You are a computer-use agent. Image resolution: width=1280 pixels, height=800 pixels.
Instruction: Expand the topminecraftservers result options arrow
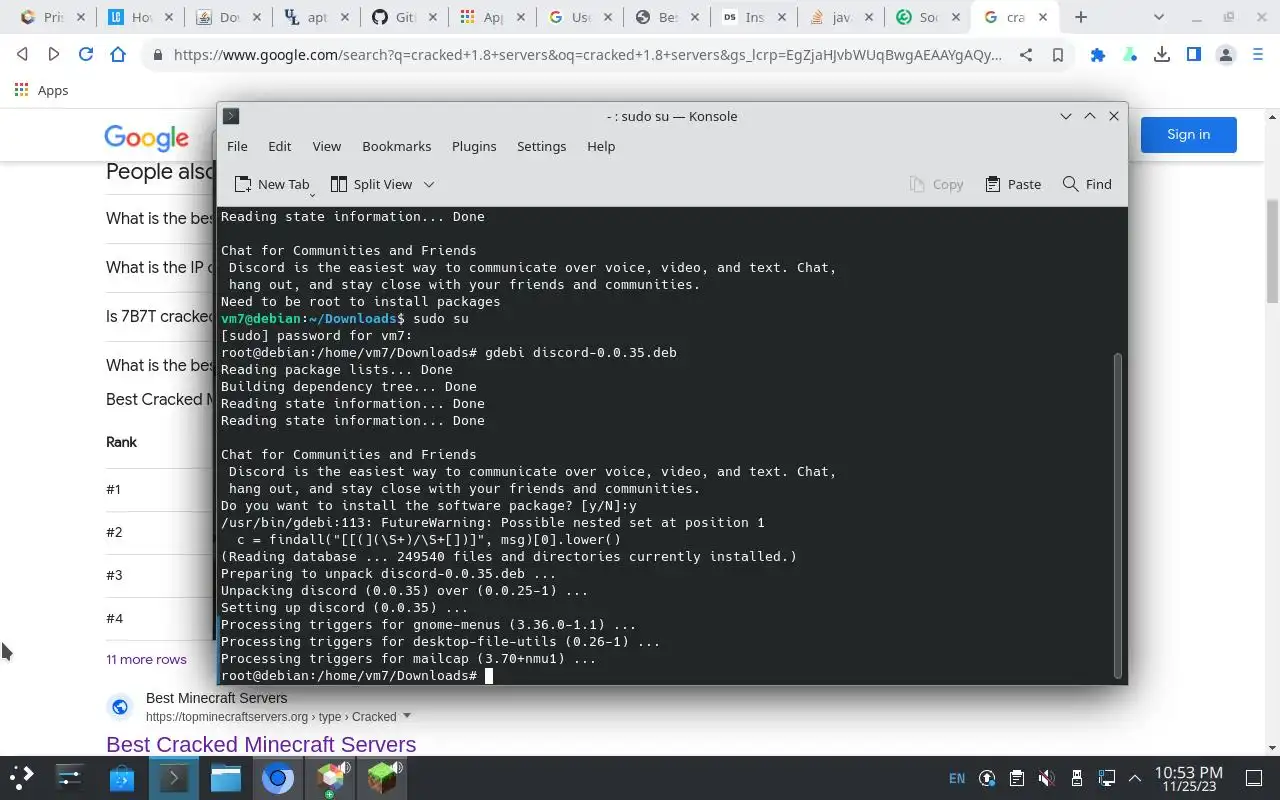click(407, 716)
